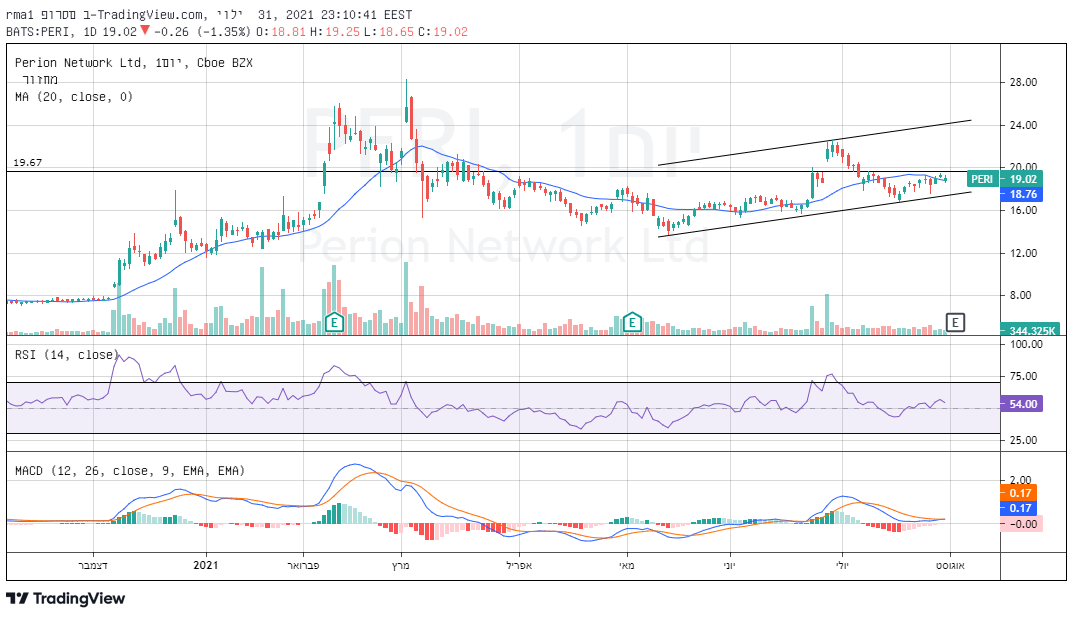
Task: Click the 12.00 price scale label
Action: pos(1023,253)
